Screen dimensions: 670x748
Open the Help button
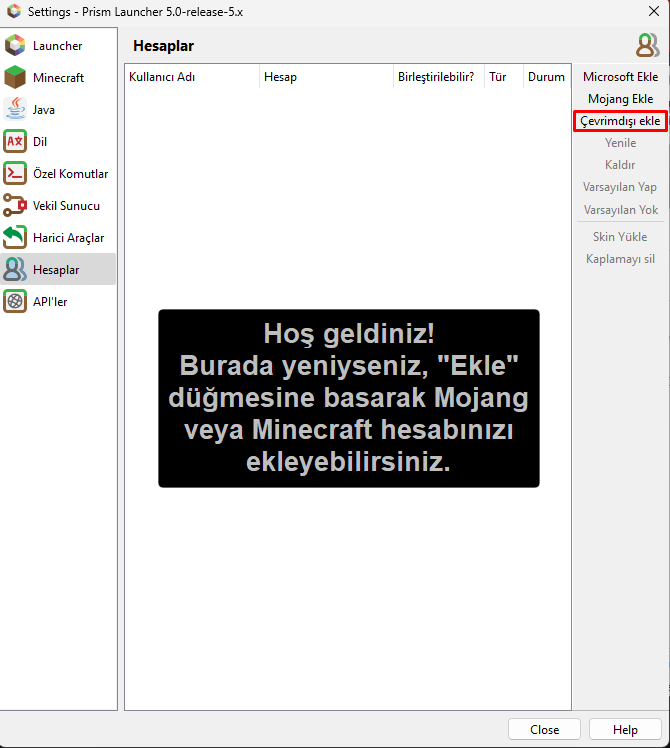(625, 729)
